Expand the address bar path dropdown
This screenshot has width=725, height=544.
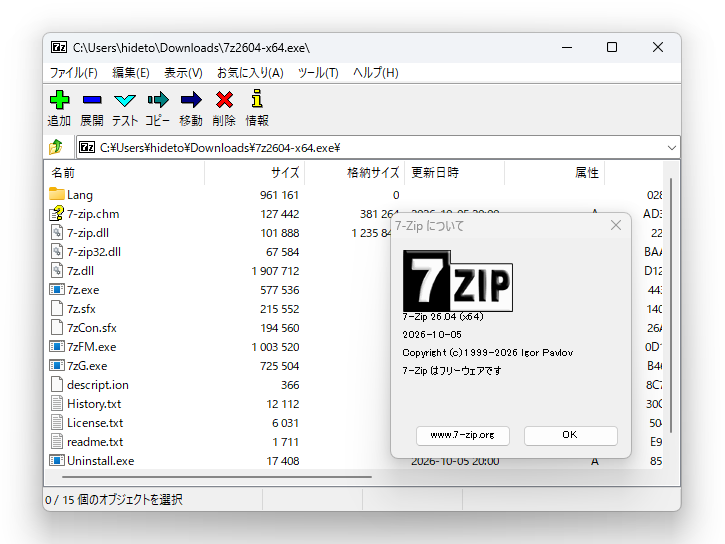click(671, 148)
